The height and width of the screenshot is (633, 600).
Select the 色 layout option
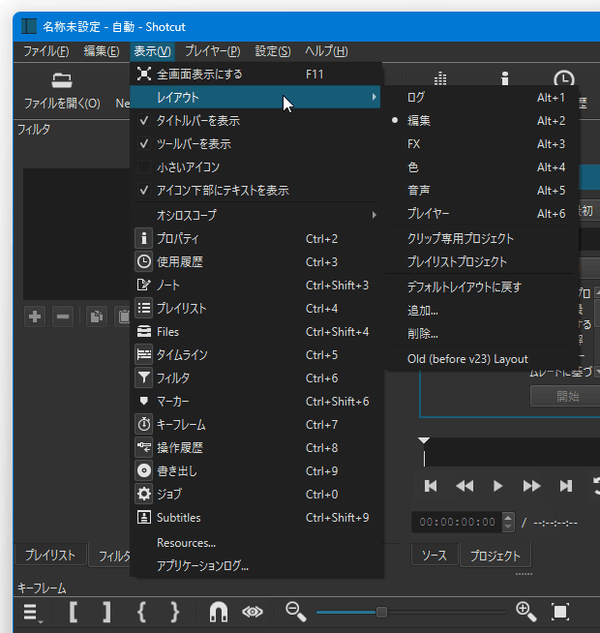click(482, 167)
